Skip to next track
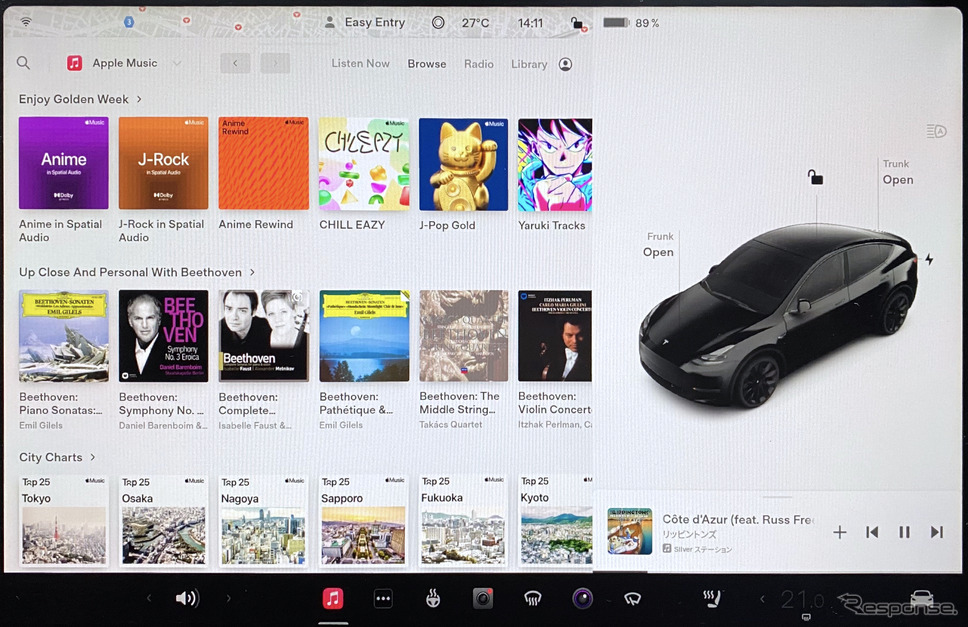 [x=937, y=532]
